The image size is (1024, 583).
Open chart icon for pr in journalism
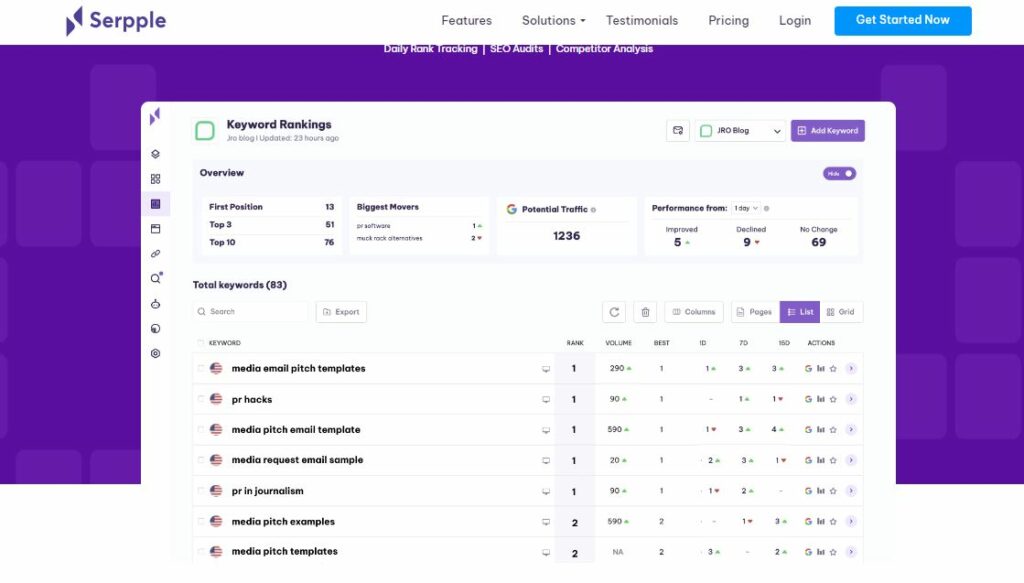(x=821, y=491)
